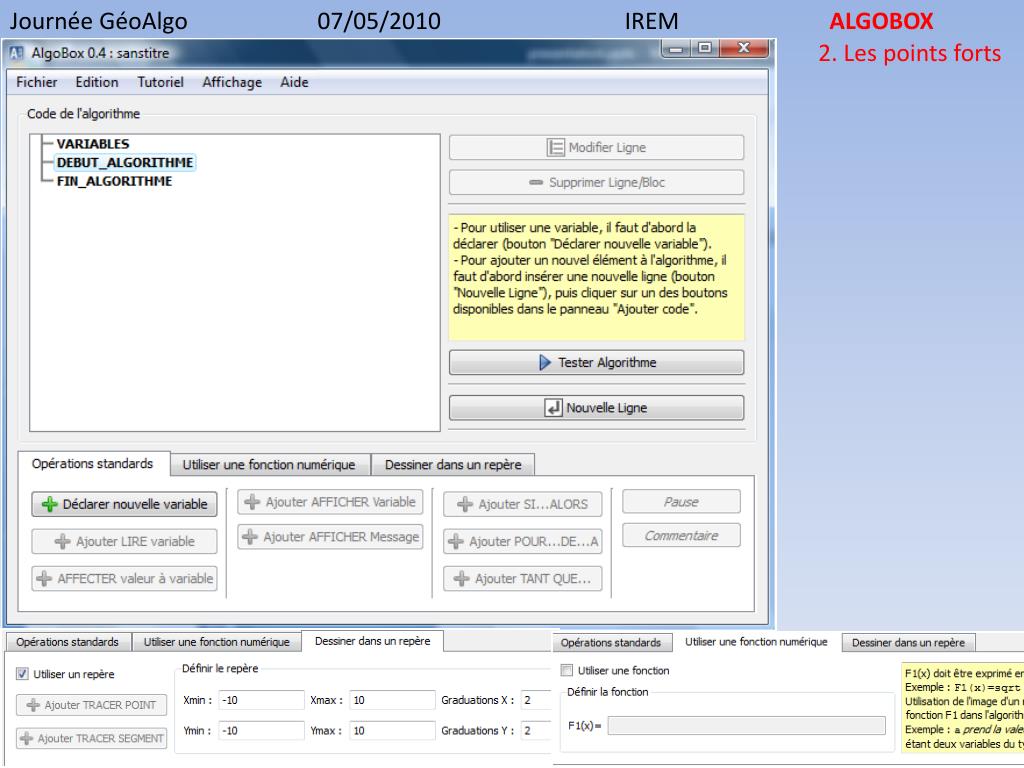This screenshot has width=1024, height=768.
Task: Select the FIN_ALGORITHME line
Action: [x=114, y=182]
